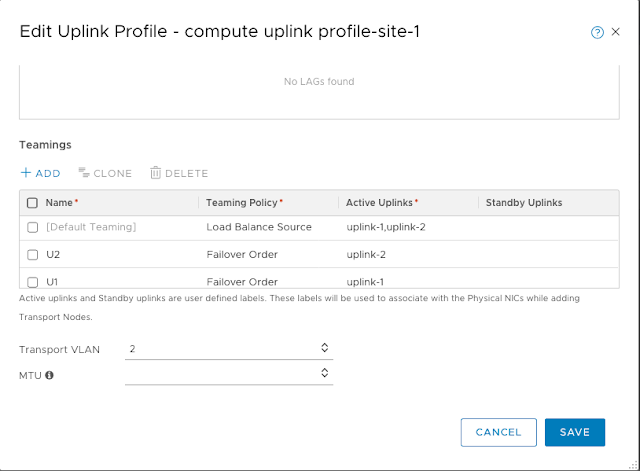640x471 pixels.
Task: Click the empty MTU input field
Action: 220,373
